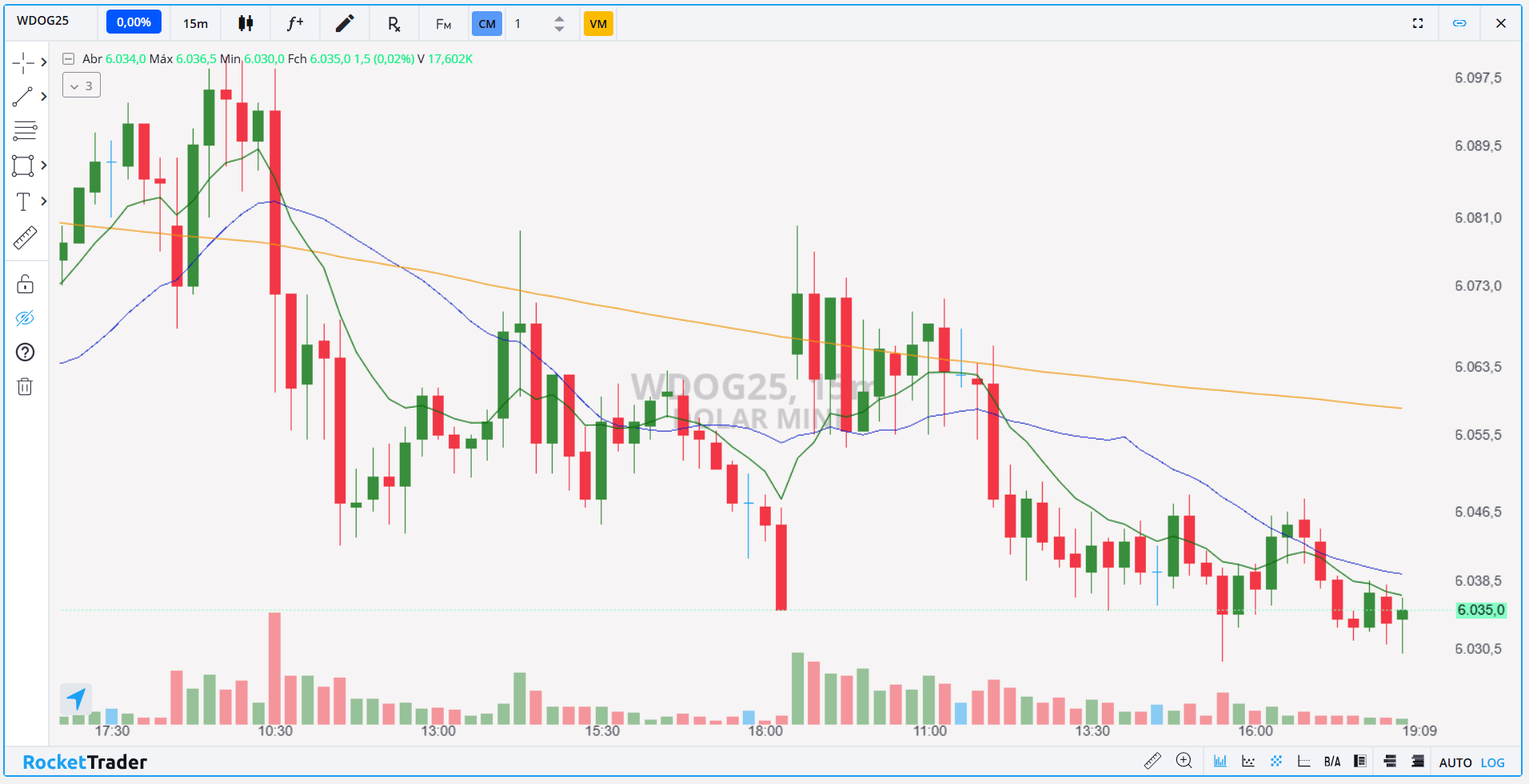The width and height of the screenshot is (1529, 784).
Task: Click the zoom-in magnifier icon
Action: tap(1184, 761)
